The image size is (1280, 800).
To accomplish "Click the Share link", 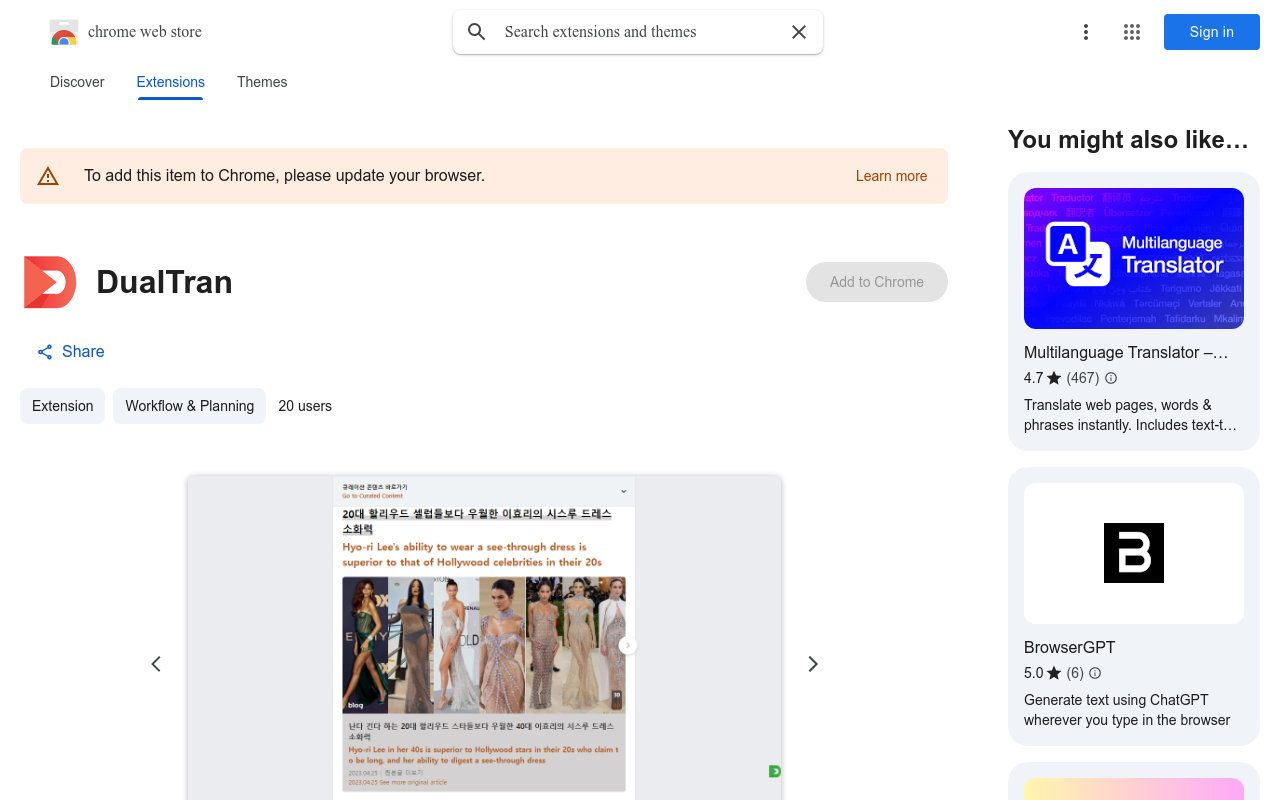I will coord(71,351).
